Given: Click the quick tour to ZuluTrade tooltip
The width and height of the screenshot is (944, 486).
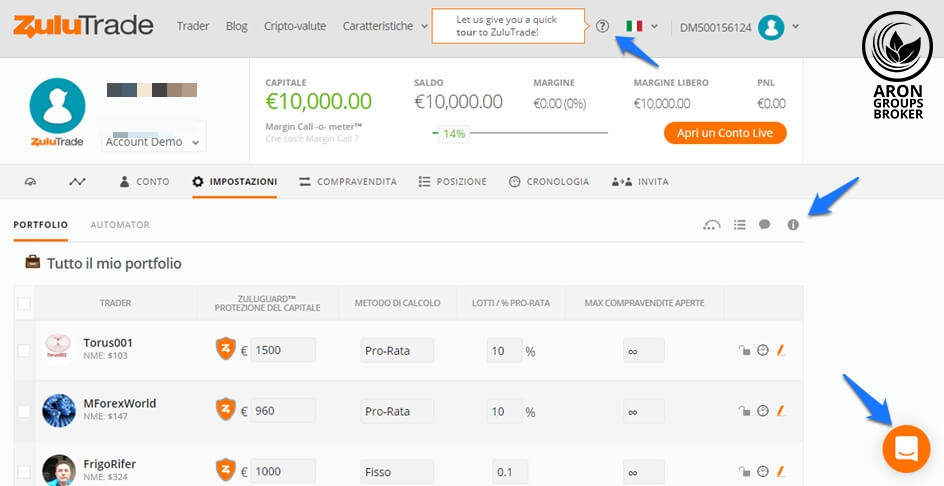Looking at the screenshot, I should [x=508, y=26].
